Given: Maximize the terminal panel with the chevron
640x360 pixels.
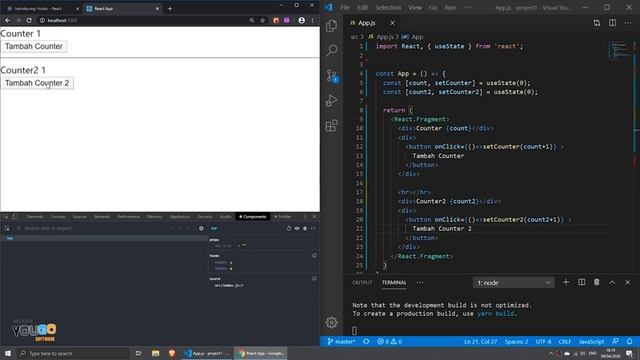Looking at the screenshot, I should pyautogui.click(x=612, y=282).
